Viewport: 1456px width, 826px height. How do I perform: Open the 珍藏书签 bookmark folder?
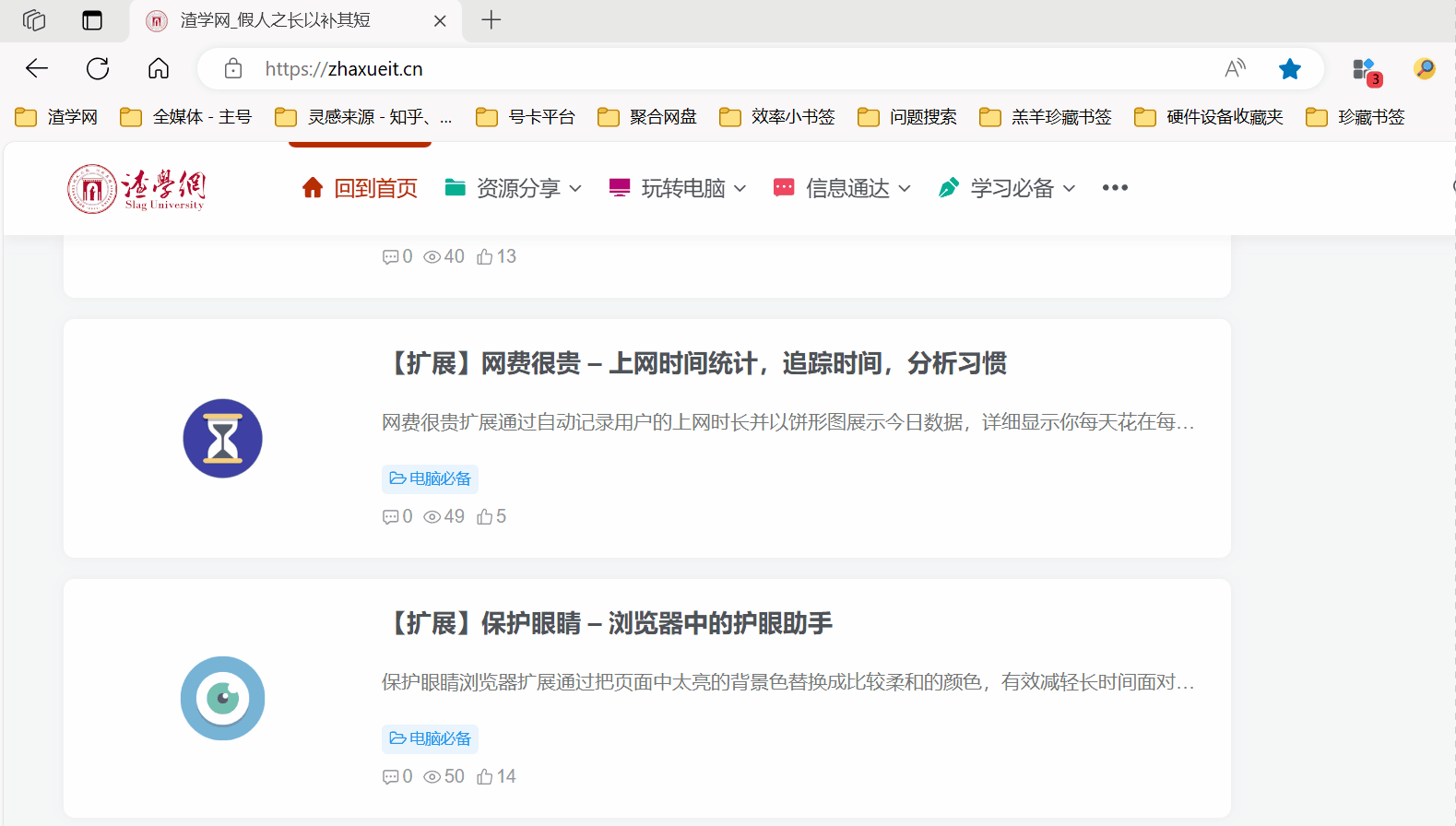(1355, 117)
